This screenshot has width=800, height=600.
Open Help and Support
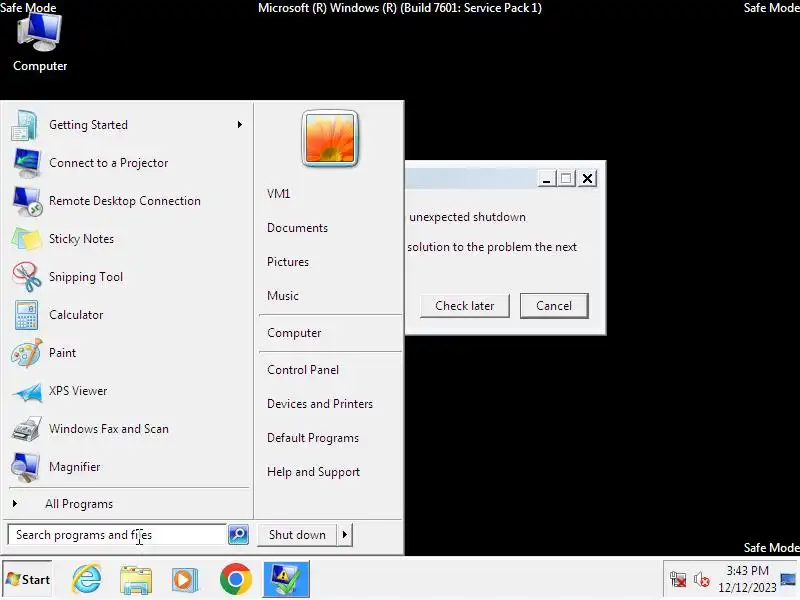click(313, 472)
